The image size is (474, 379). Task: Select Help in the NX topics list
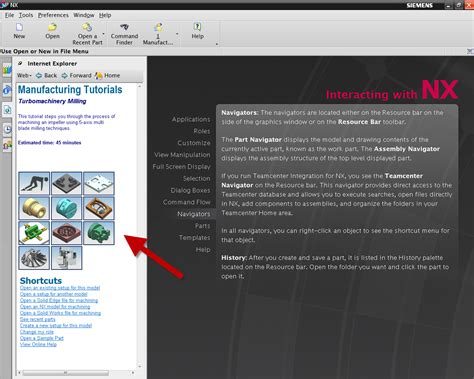tap(203, 250)
